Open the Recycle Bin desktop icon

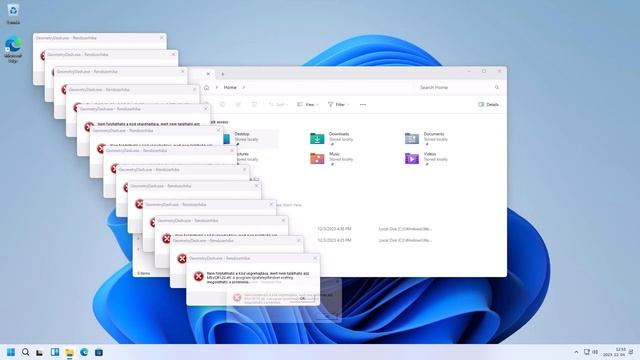click(13, 14)
